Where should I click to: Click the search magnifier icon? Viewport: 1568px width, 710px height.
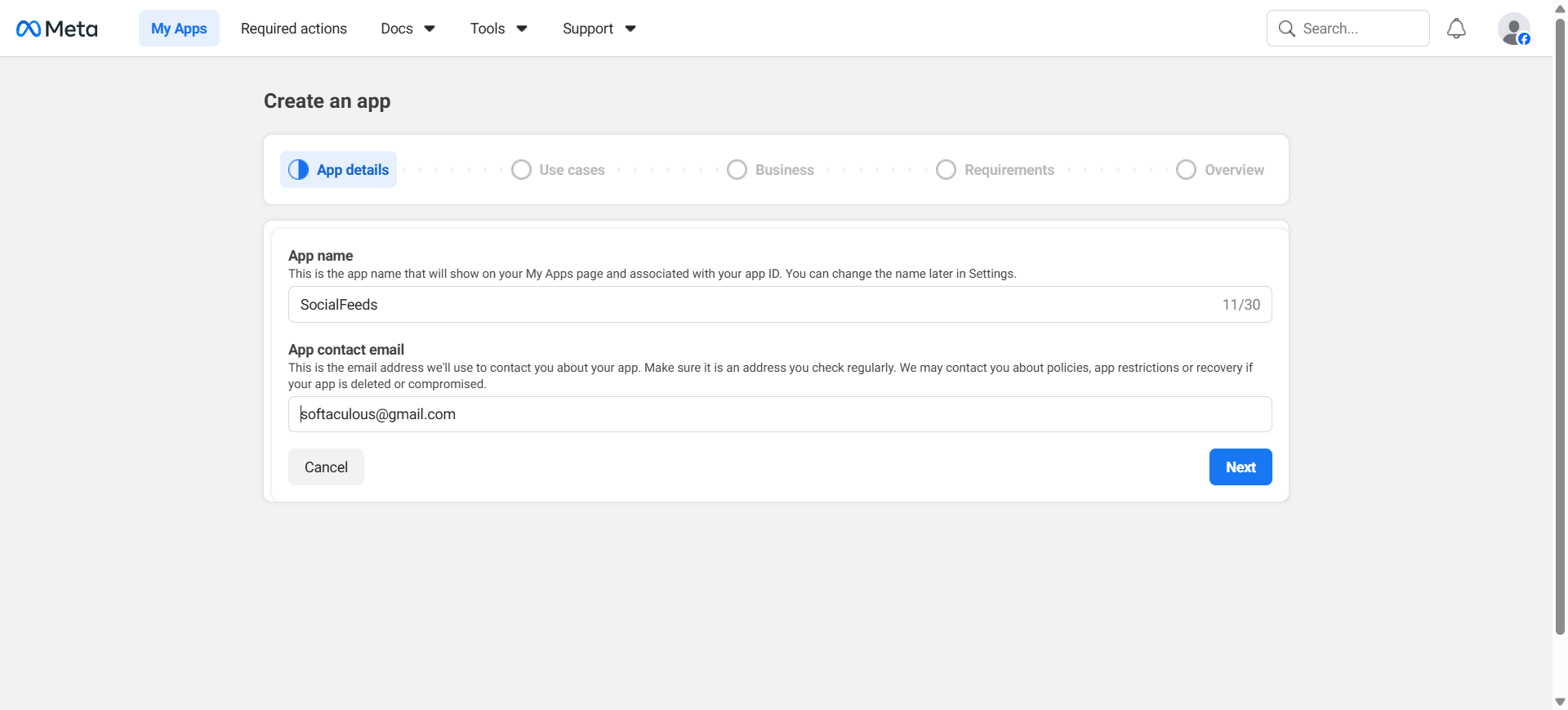click(1286, 29)
